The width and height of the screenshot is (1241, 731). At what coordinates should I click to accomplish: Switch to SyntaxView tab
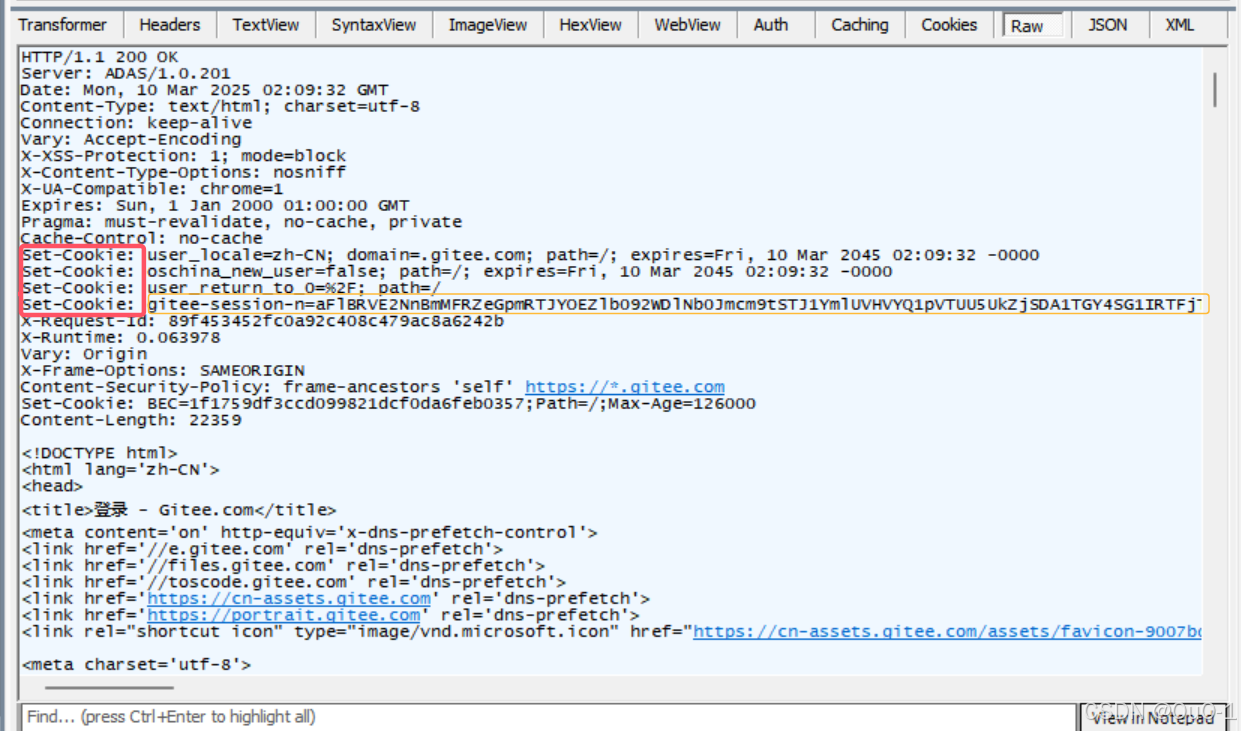pos(374,25)
